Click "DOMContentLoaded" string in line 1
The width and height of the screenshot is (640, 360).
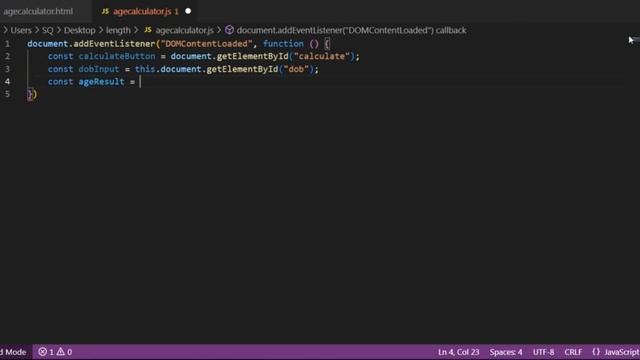click(207, 44)
